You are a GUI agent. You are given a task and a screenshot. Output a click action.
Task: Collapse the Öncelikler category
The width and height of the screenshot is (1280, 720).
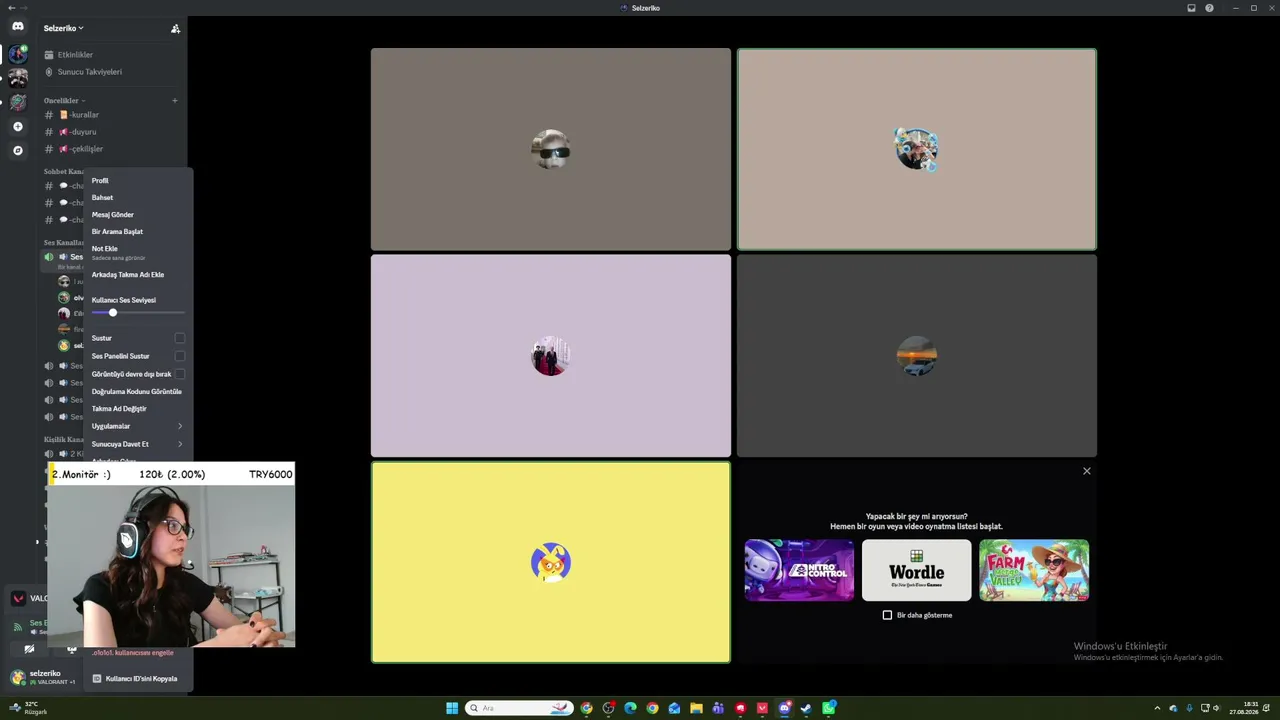64,100
